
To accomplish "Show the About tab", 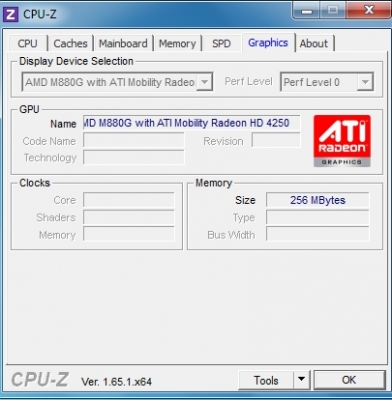I will [314, 43].
